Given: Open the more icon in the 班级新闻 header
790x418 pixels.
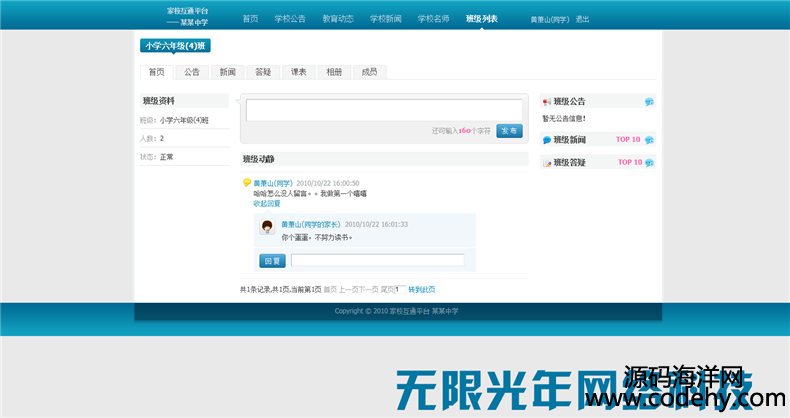Looking at the screenshot, I should point(649,140).
